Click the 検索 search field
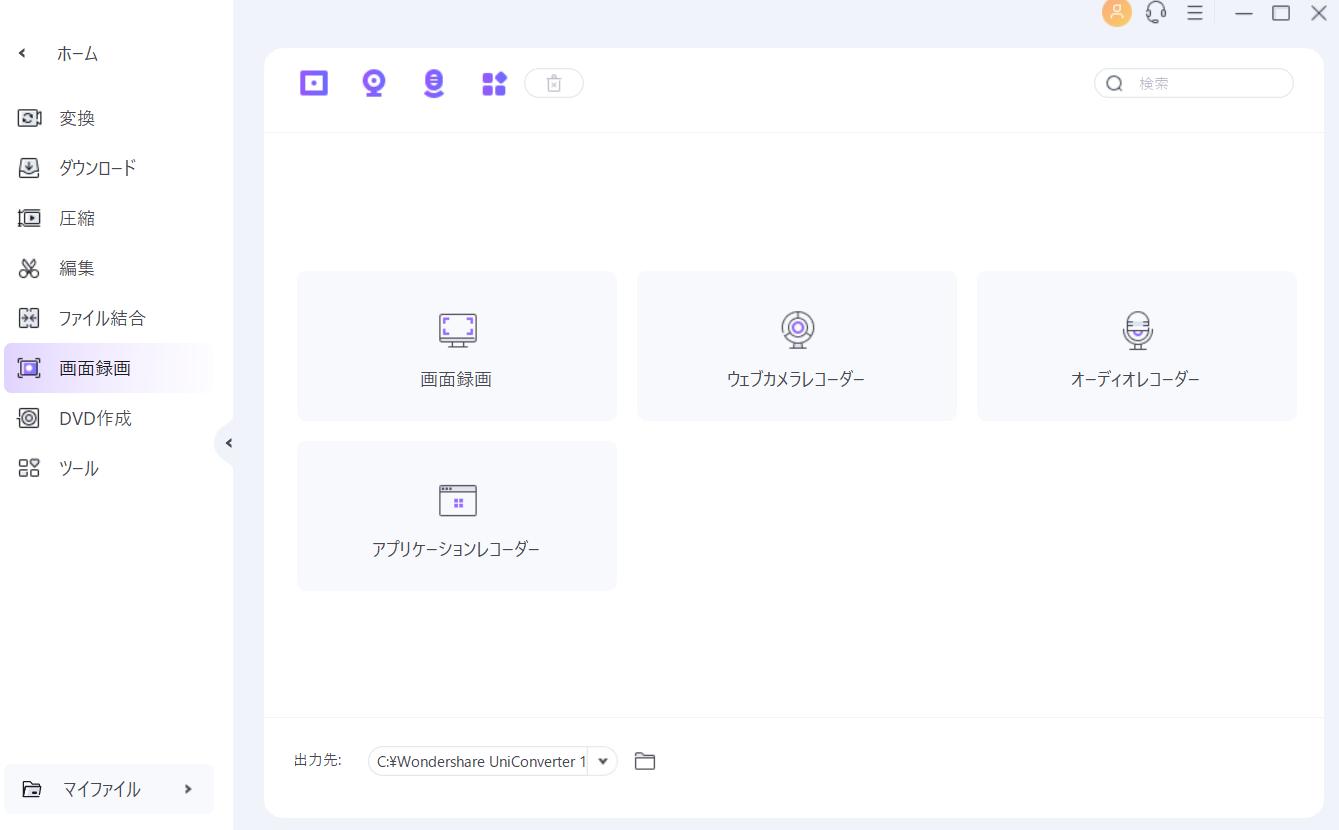Viewport: 1339px width, 830px height. coord(1194,83)
